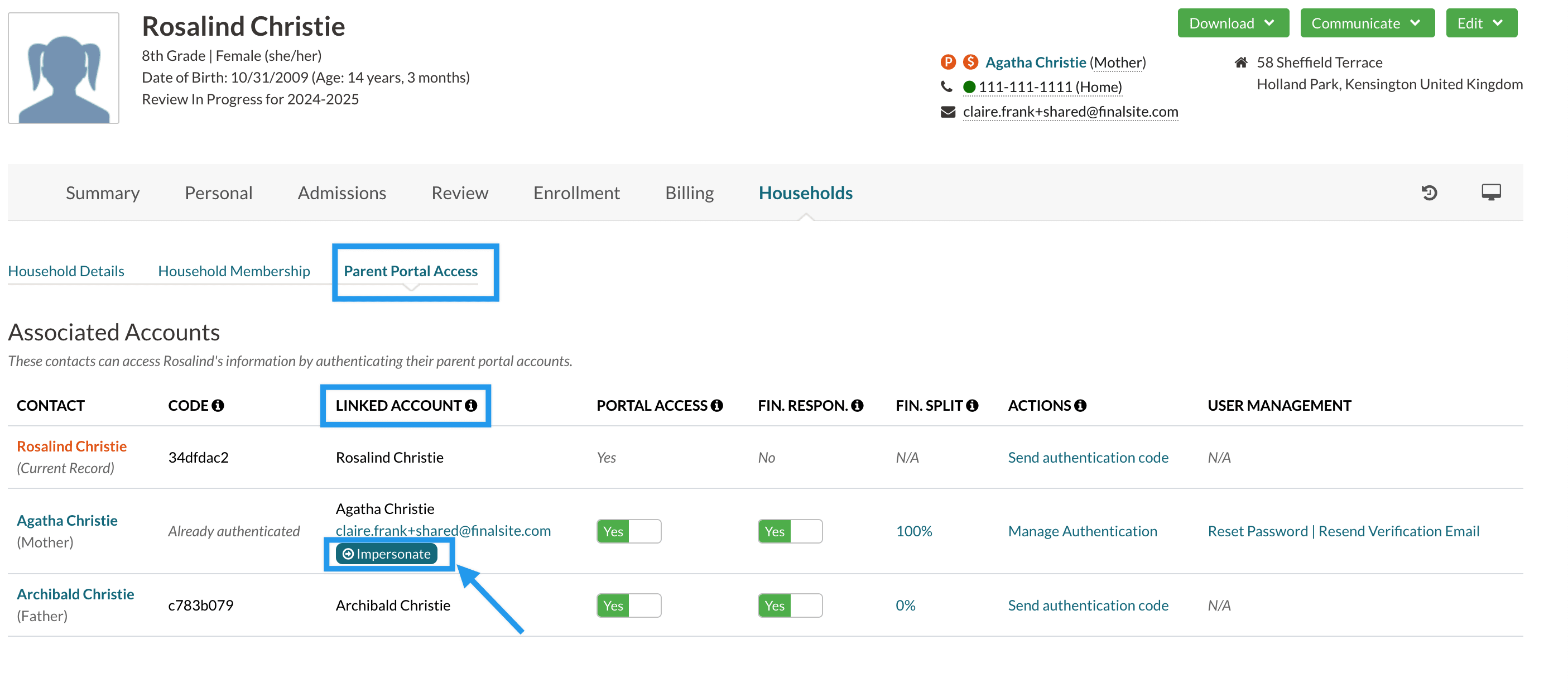Click Rosalind's profile photo thumbnail

click(x=64, y=68)
